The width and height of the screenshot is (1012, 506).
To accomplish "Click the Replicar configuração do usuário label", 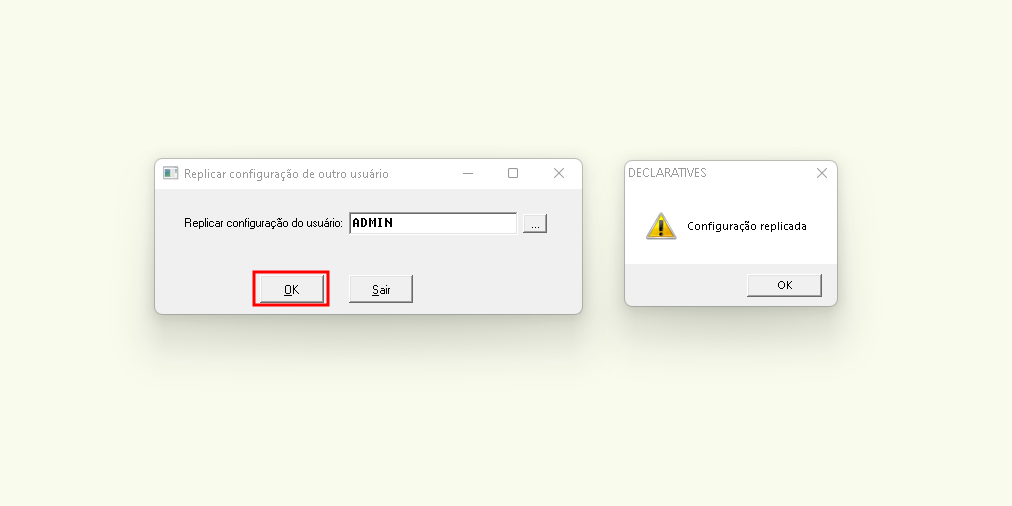I will (263, 223).
